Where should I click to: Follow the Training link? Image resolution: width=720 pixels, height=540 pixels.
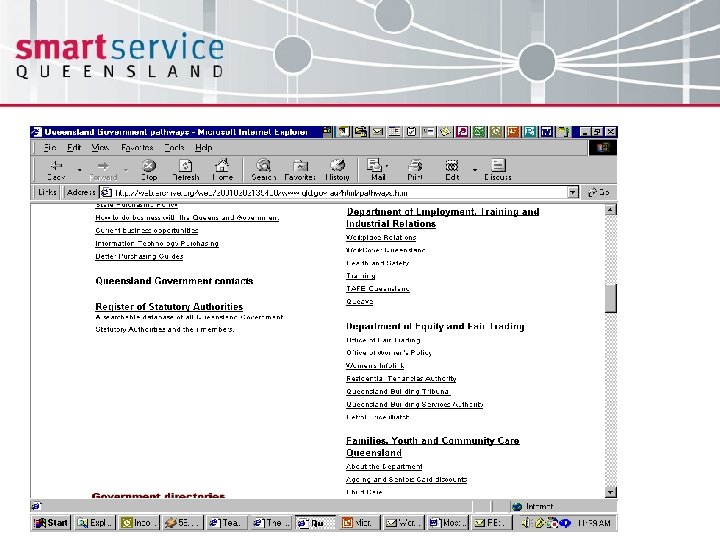(x=360, y=276)
